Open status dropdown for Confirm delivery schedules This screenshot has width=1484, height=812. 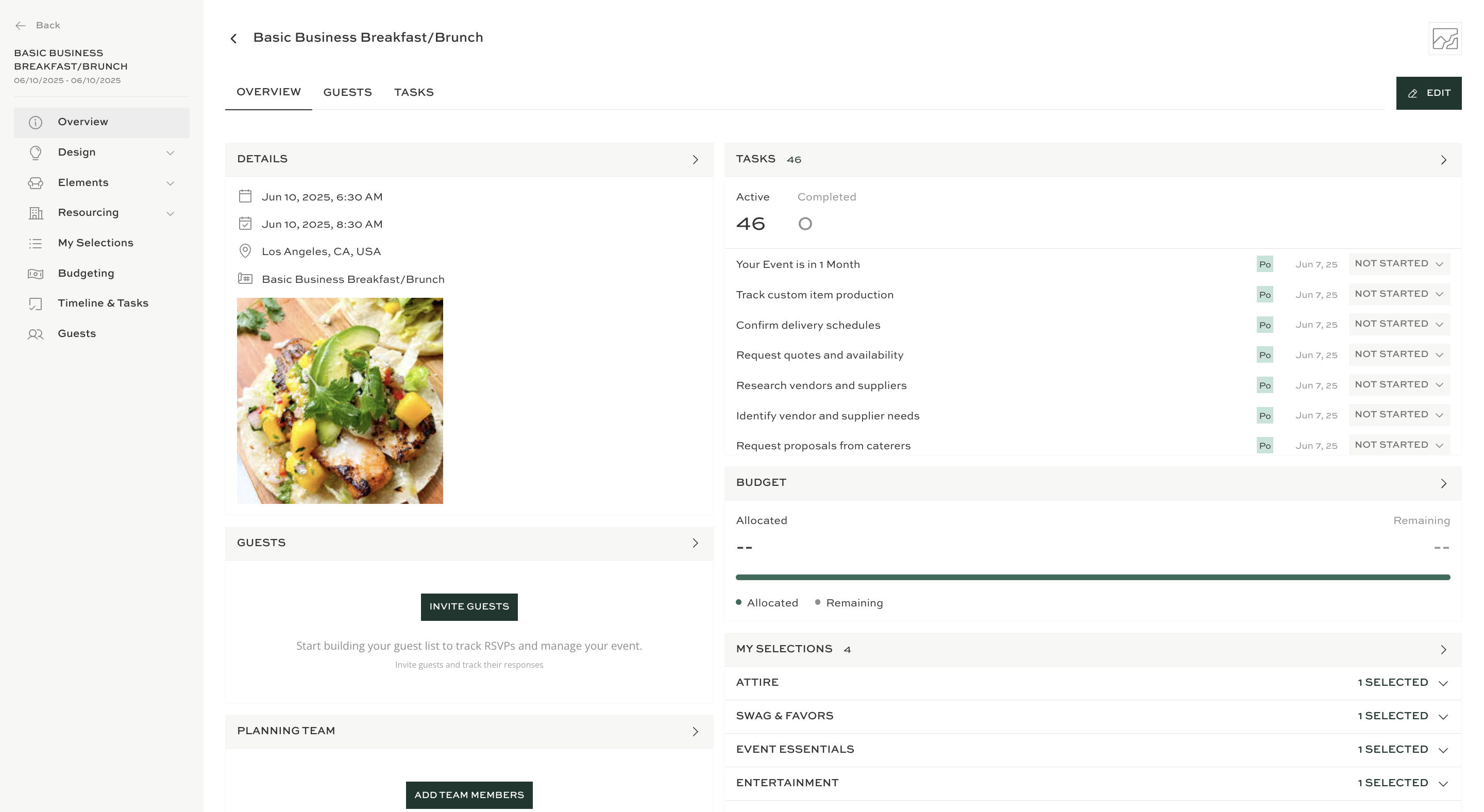[1399, 324]
